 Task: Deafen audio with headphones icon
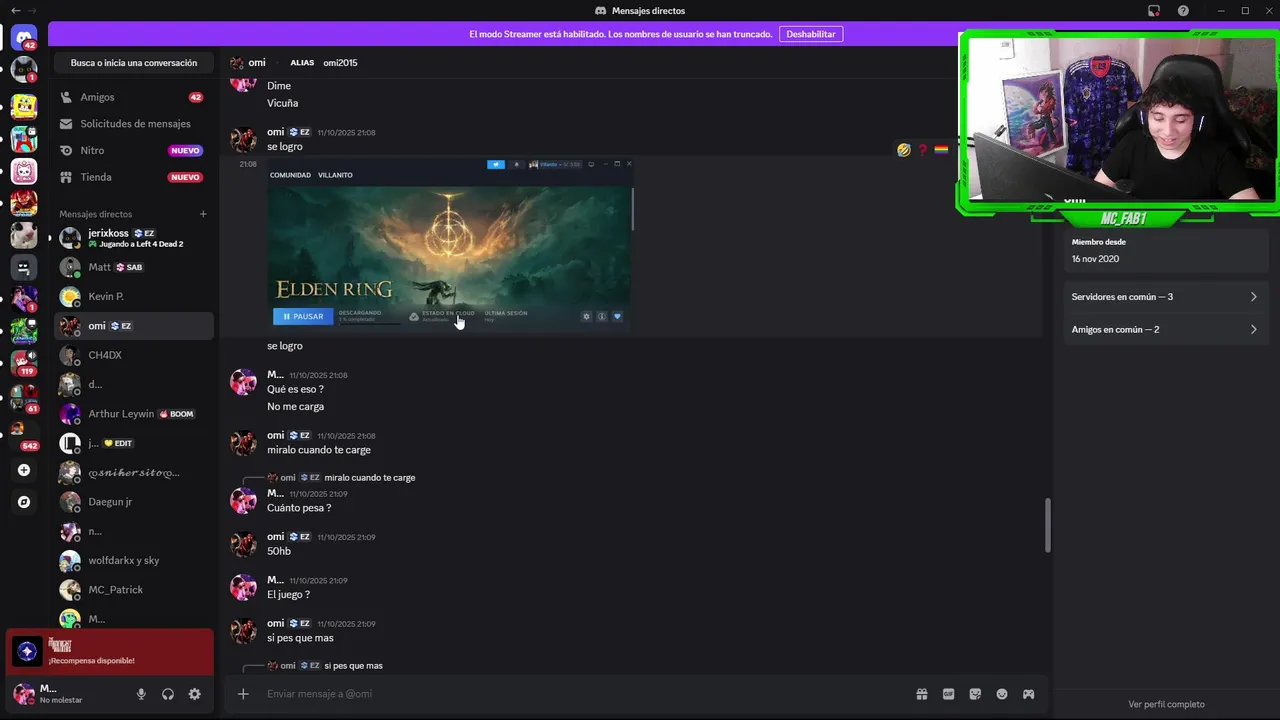[x=168, y=694]
